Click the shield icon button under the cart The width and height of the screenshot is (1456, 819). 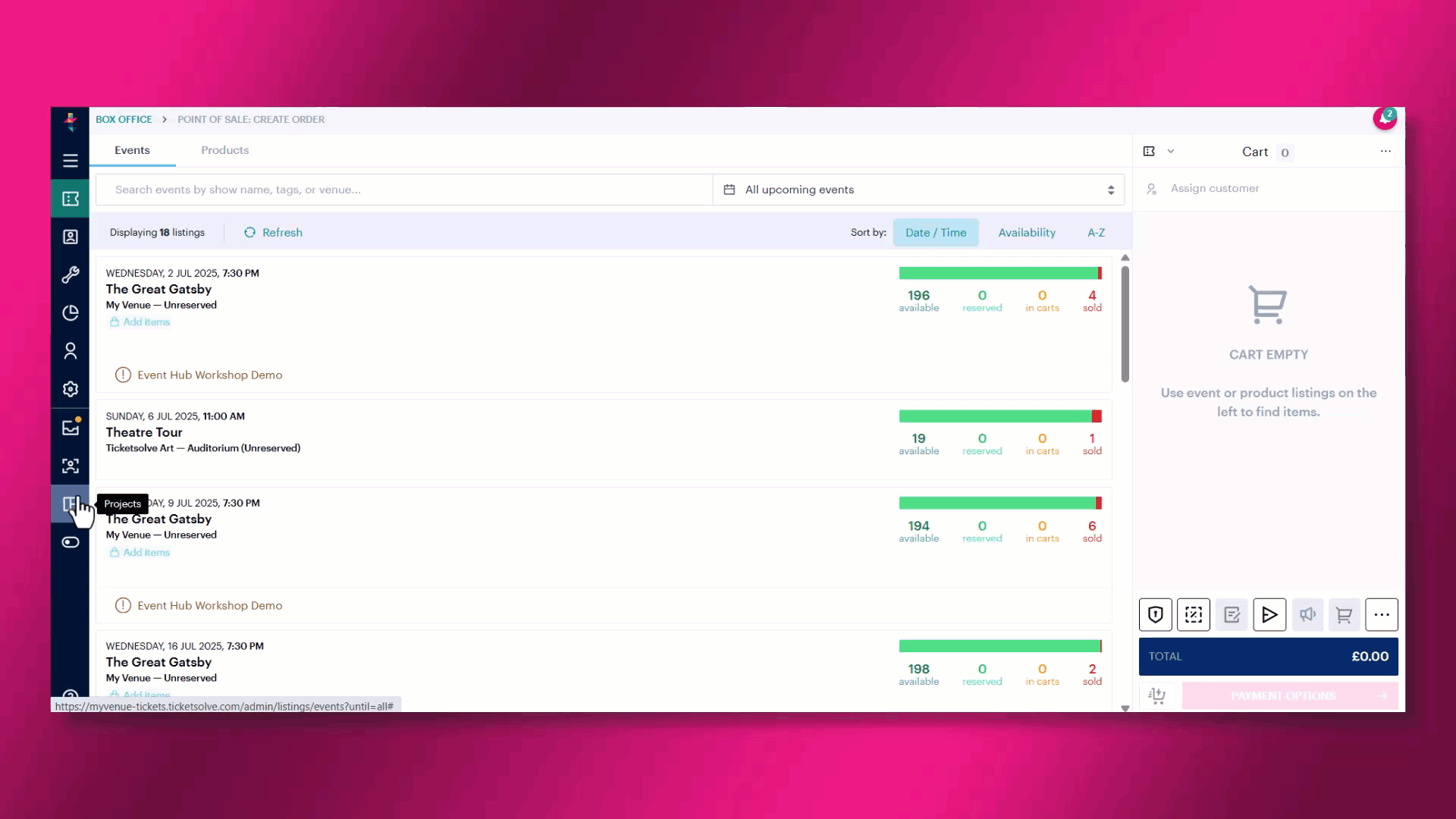(x=1156, y=615)
